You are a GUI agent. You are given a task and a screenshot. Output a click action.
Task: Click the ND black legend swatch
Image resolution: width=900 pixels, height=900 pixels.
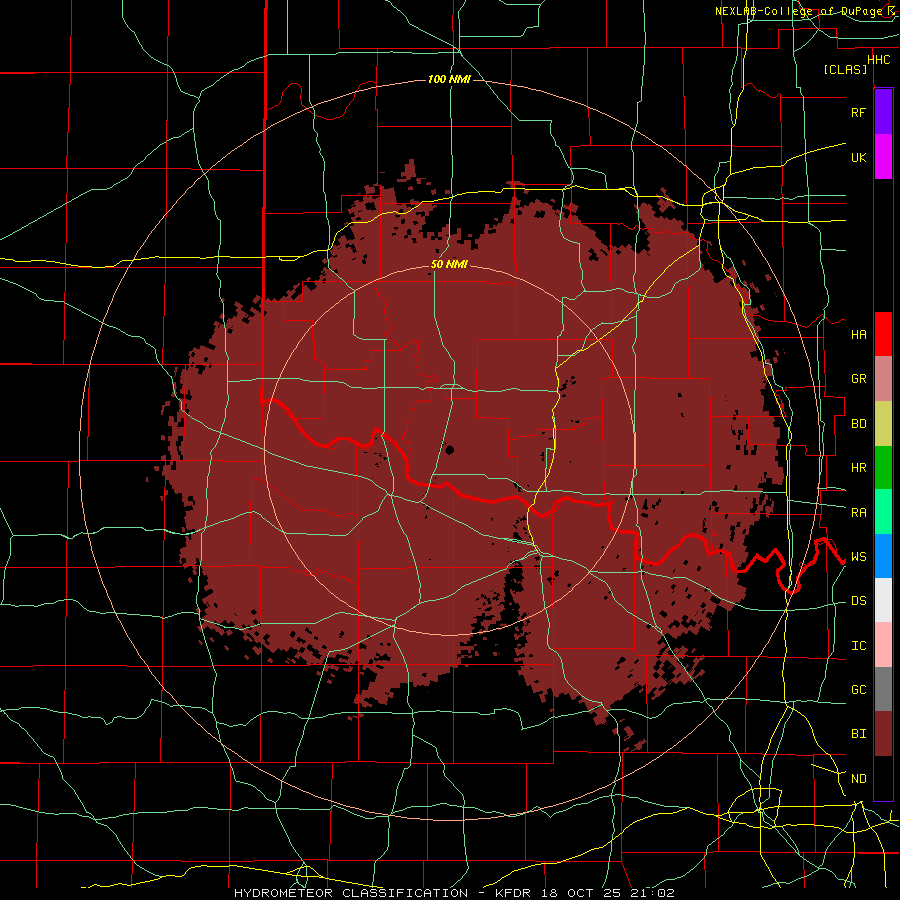tap(883, 778)
